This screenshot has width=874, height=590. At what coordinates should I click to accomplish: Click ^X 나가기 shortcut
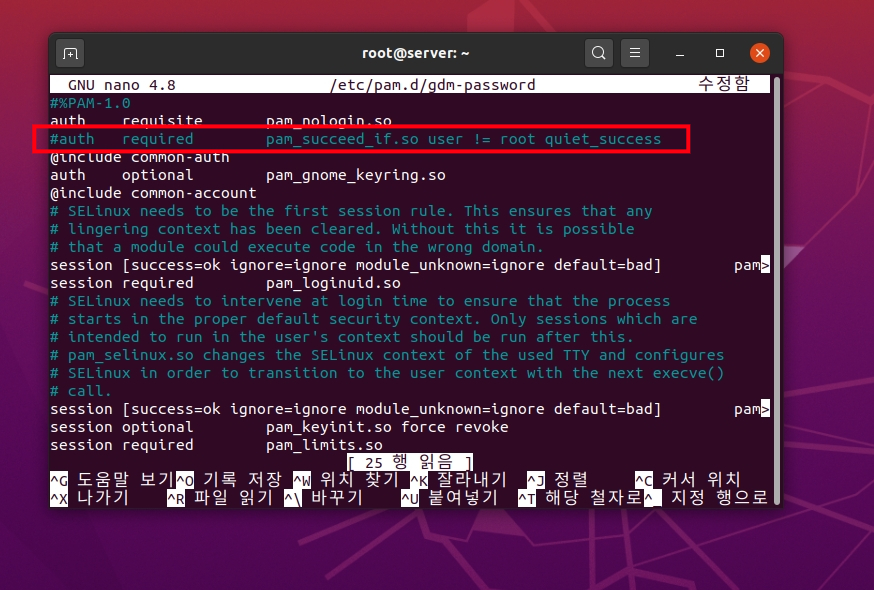click(x=90, y=497)
